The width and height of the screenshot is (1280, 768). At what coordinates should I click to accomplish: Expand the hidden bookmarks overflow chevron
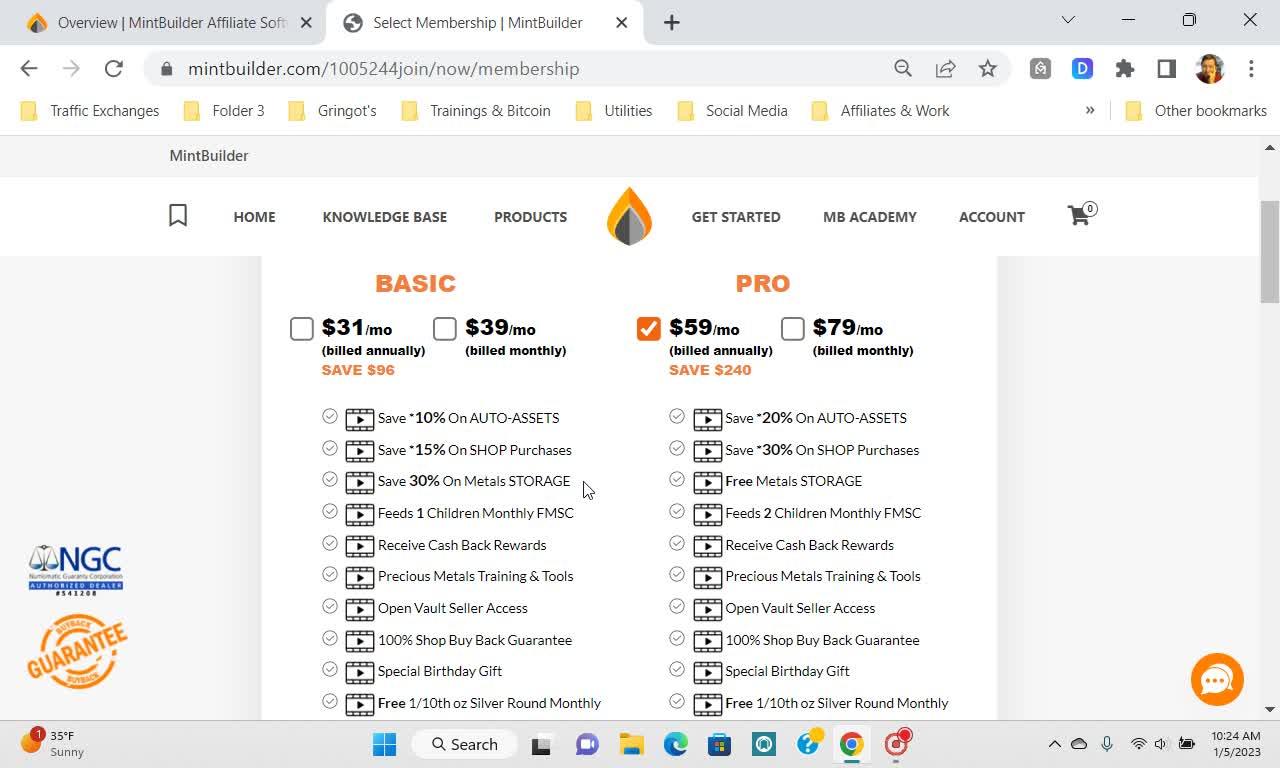(x=1090, y=110)
